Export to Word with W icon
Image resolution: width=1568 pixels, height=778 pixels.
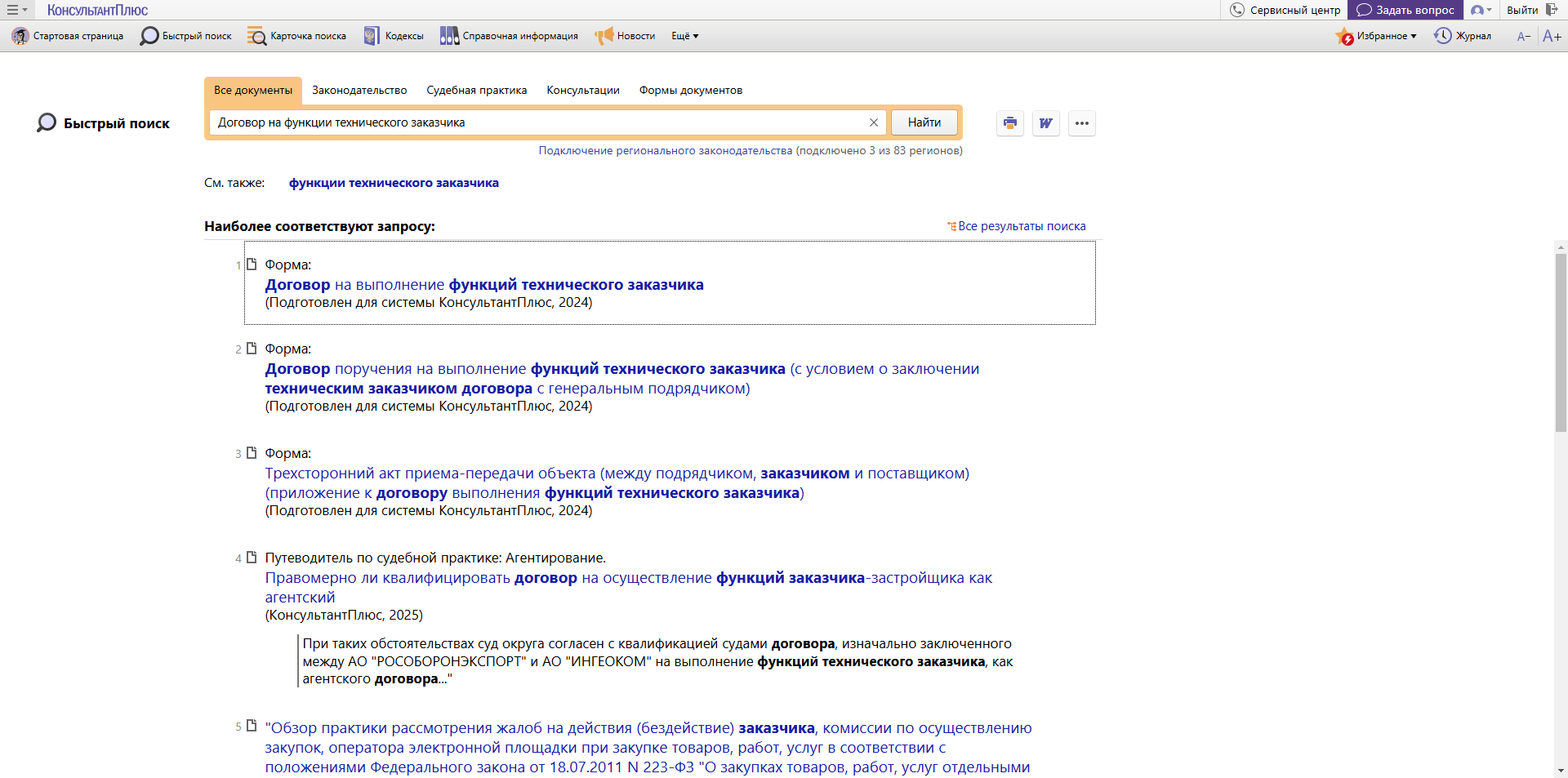pos(1046,123)
